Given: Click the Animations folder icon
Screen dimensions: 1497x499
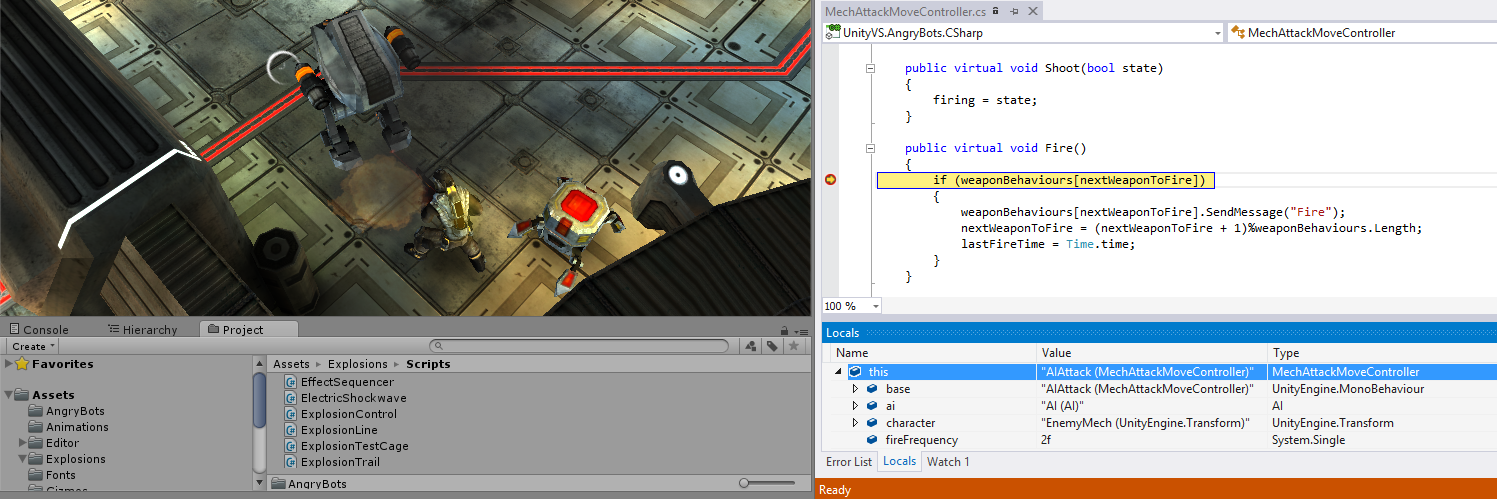Looking at the screenshot, I should [36, 427].
